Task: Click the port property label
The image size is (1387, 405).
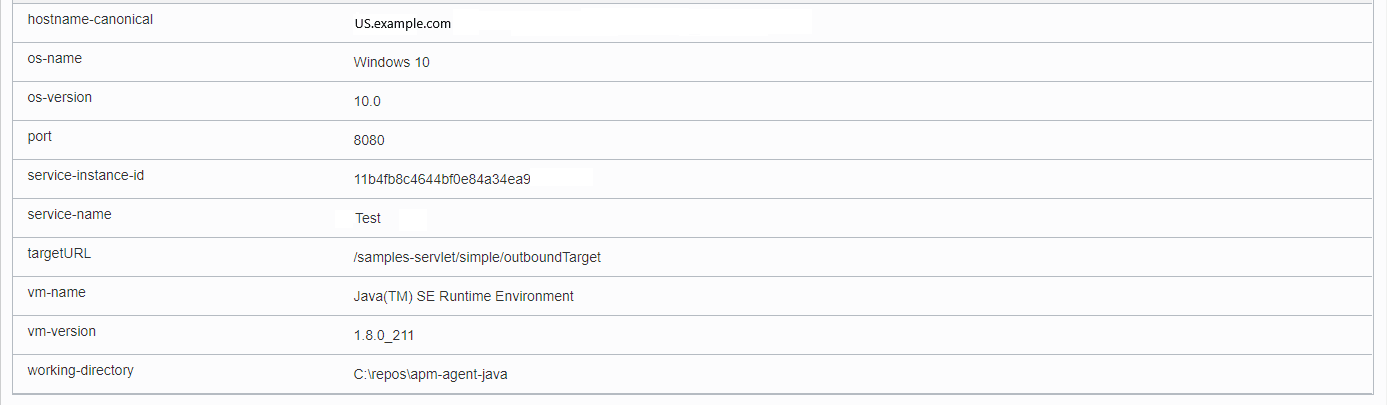Action: pos(39,137)
